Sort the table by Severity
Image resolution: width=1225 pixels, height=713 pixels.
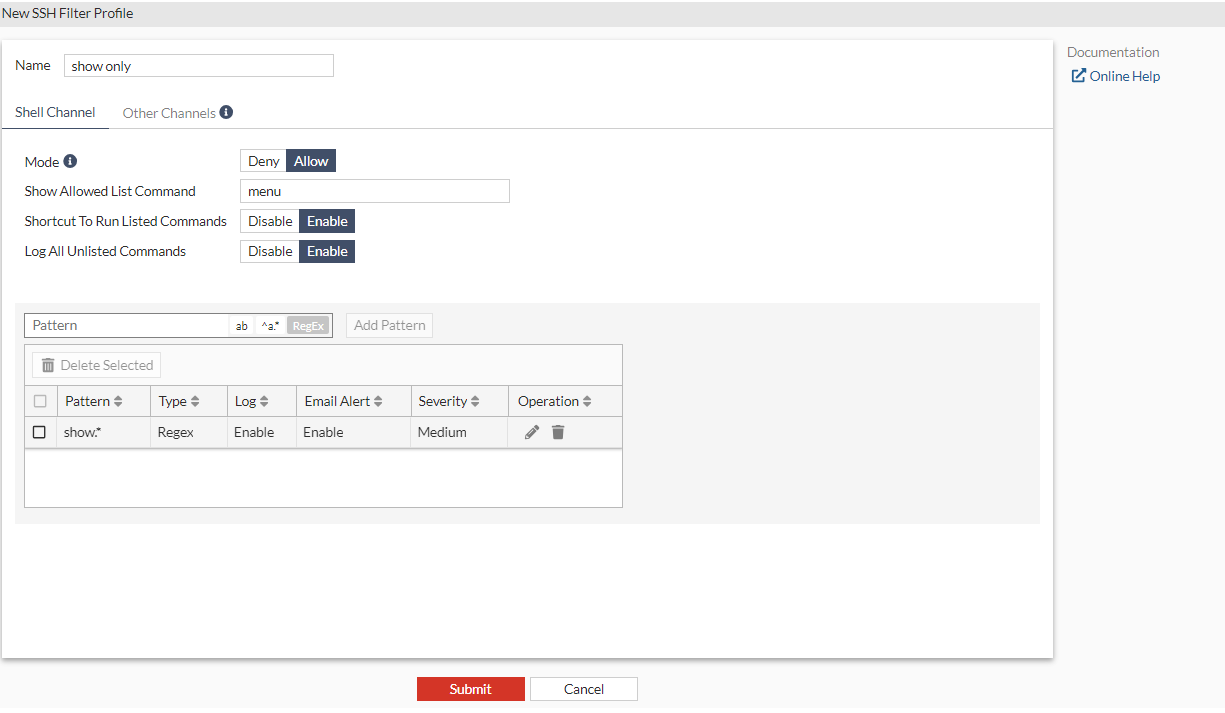point(459,400)
